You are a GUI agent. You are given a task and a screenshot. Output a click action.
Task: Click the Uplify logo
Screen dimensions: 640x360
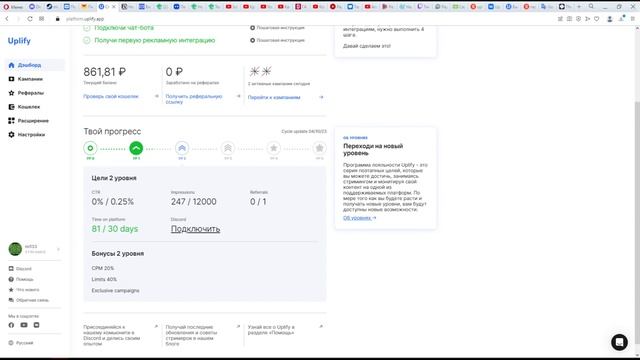pyautogui.click(x=19, y=41)
